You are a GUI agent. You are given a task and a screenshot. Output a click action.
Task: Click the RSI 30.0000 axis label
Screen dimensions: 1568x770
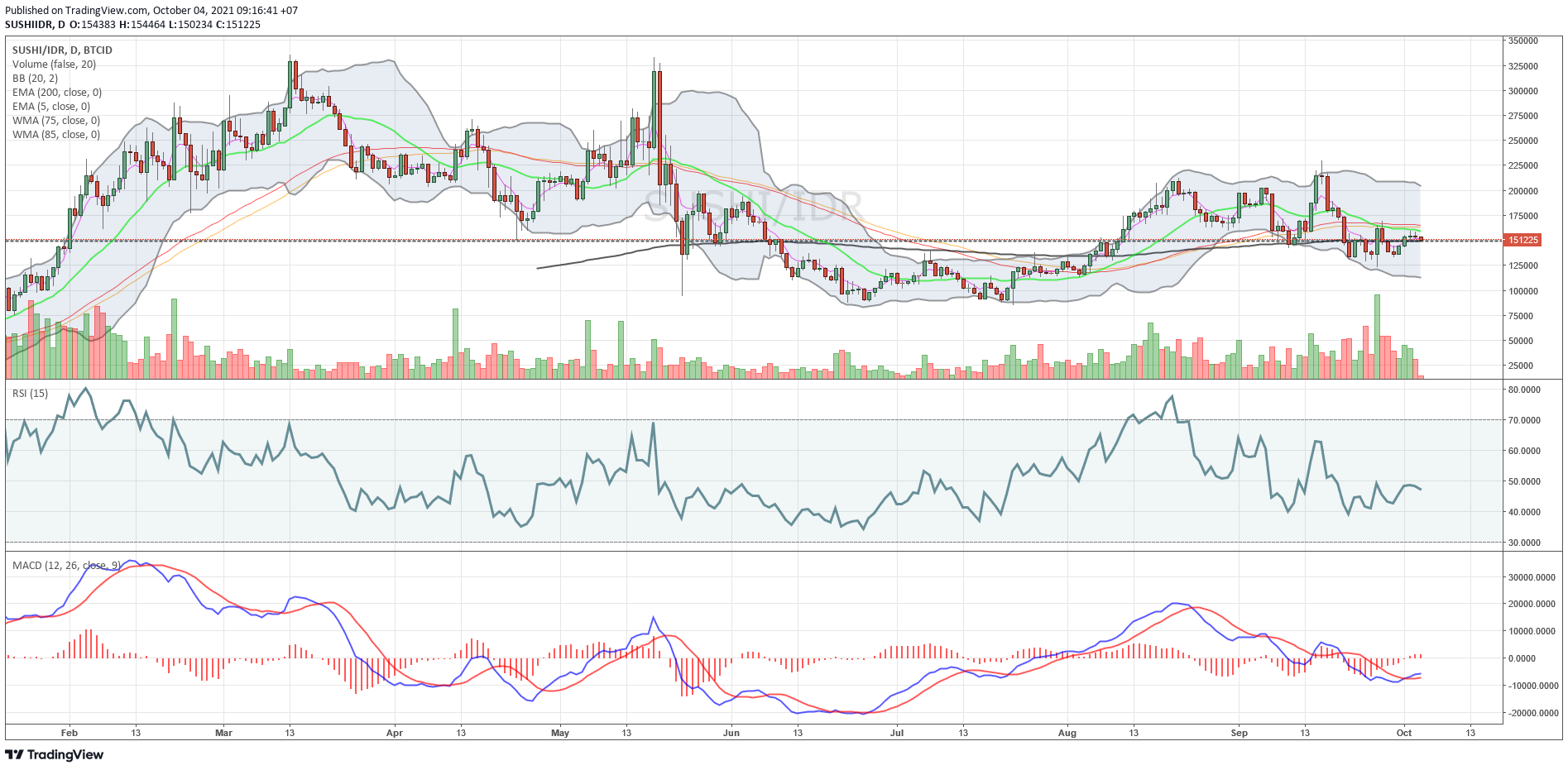tap(1524, 543)
